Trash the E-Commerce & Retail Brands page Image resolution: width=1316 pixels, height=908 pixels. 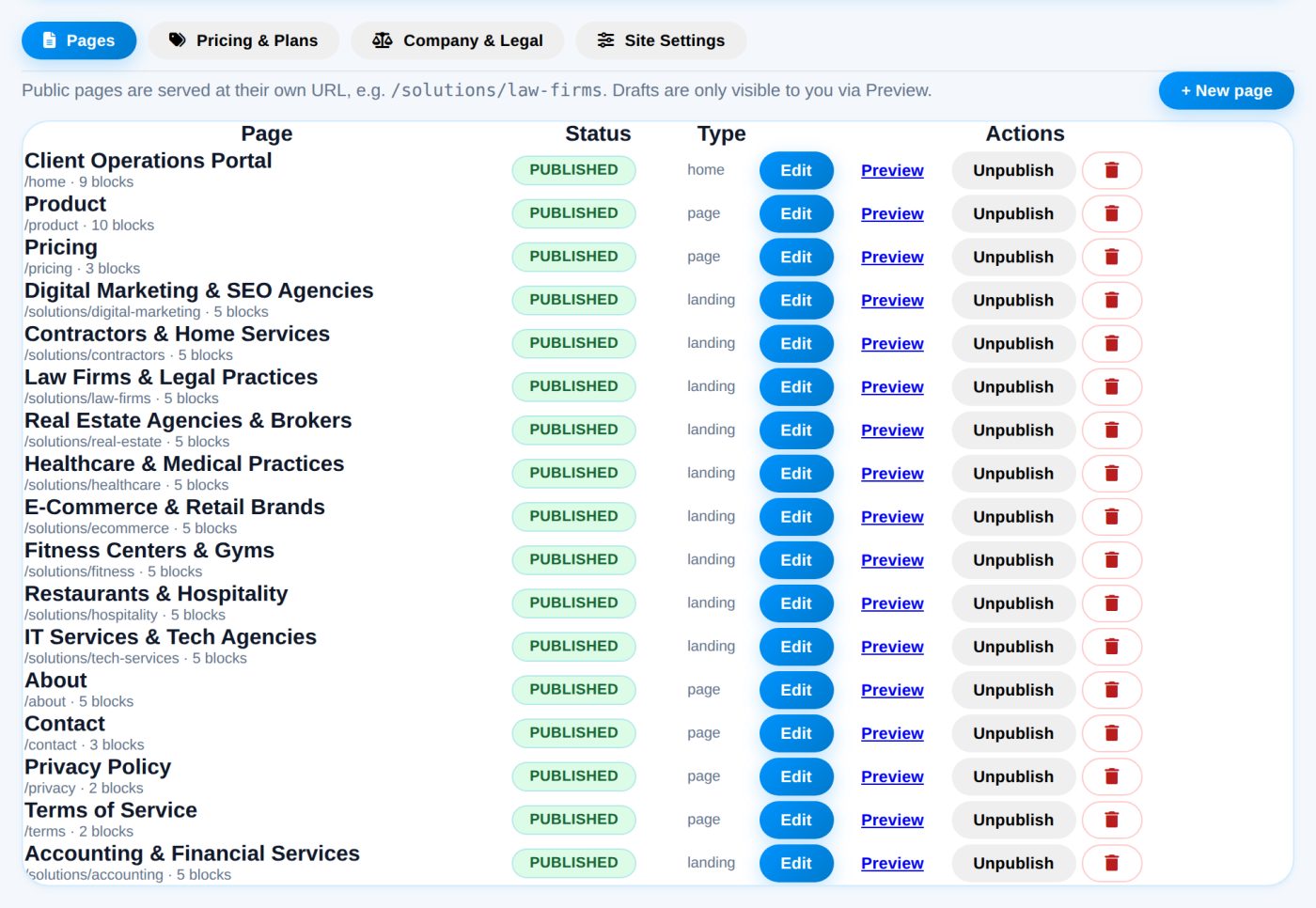point(1111,516)
